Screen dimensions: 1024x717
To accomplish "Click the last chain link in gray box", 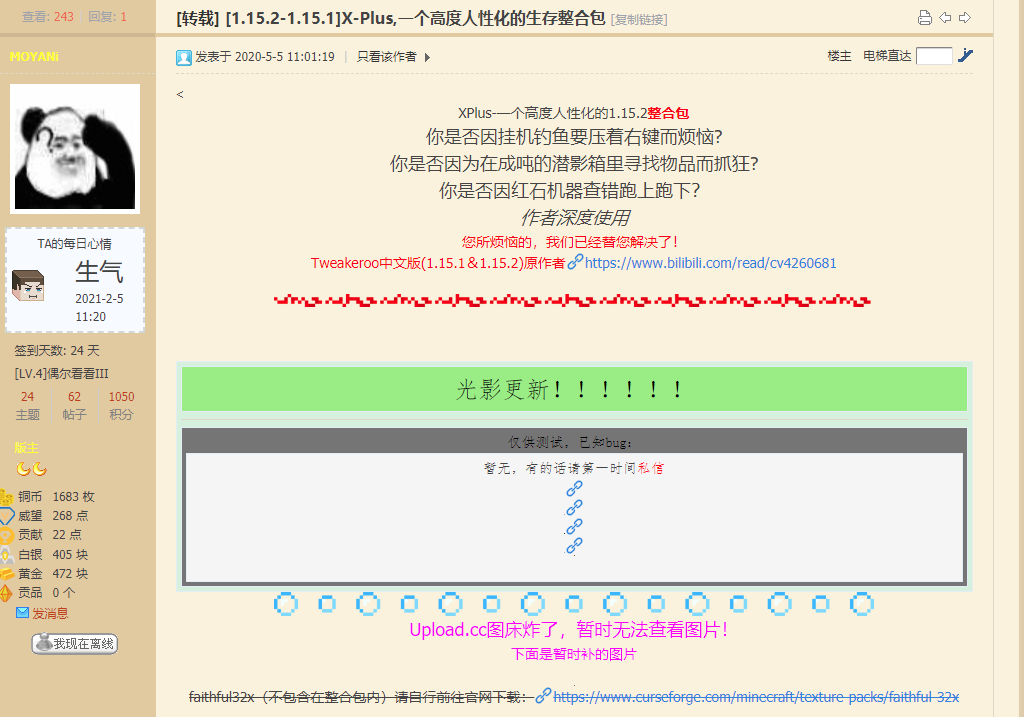I will pyautogui.click(x=574, y=546).
